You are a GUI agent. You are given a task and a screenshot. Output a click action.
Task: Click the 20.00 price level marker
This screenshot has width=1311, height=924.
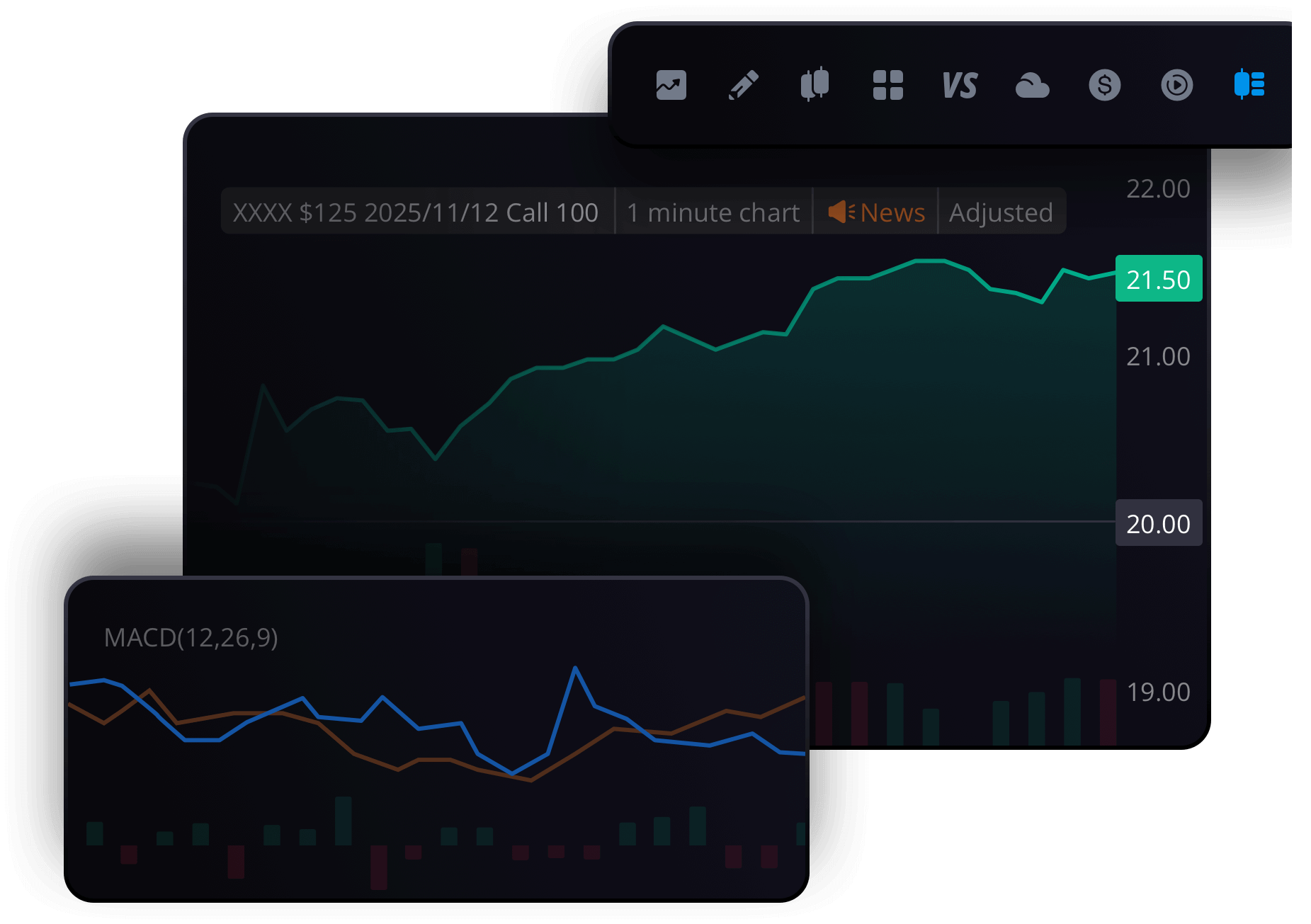(1158, 523)
